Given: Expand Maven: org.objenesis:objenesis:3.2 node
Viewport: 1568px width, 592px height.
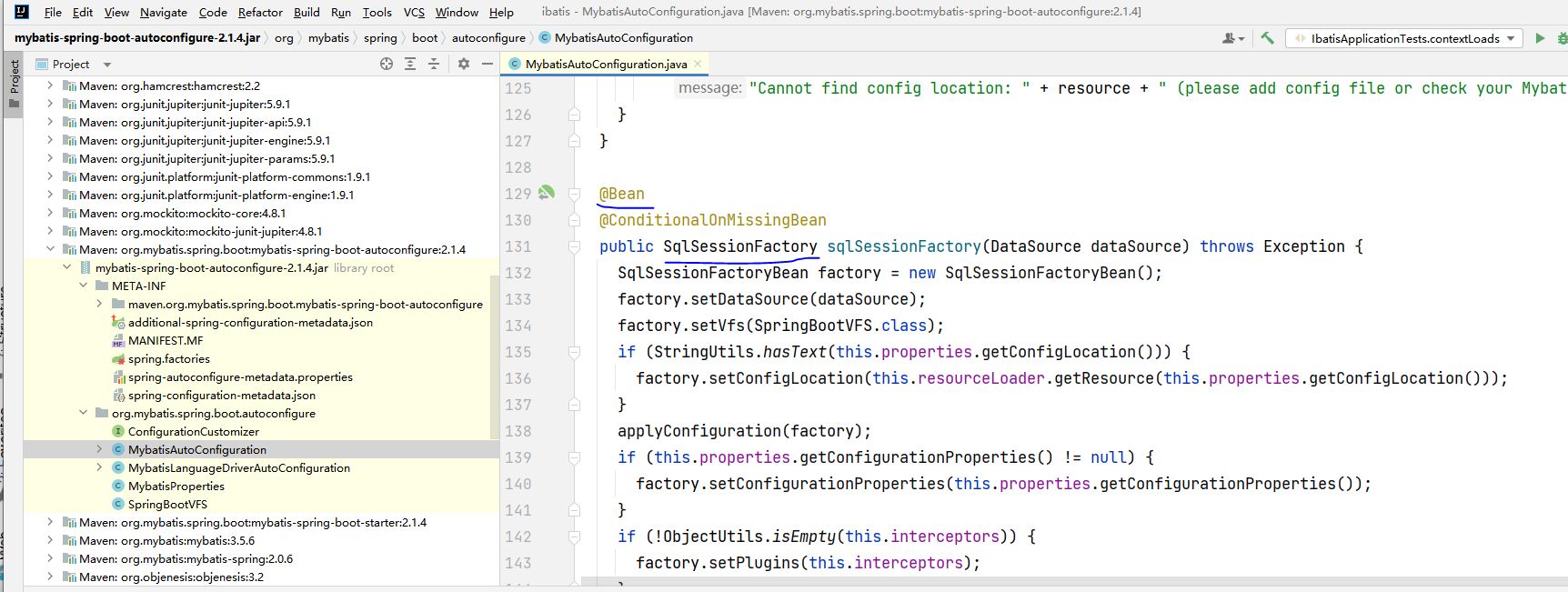Looking at the screenshot, I should point(49,577).
